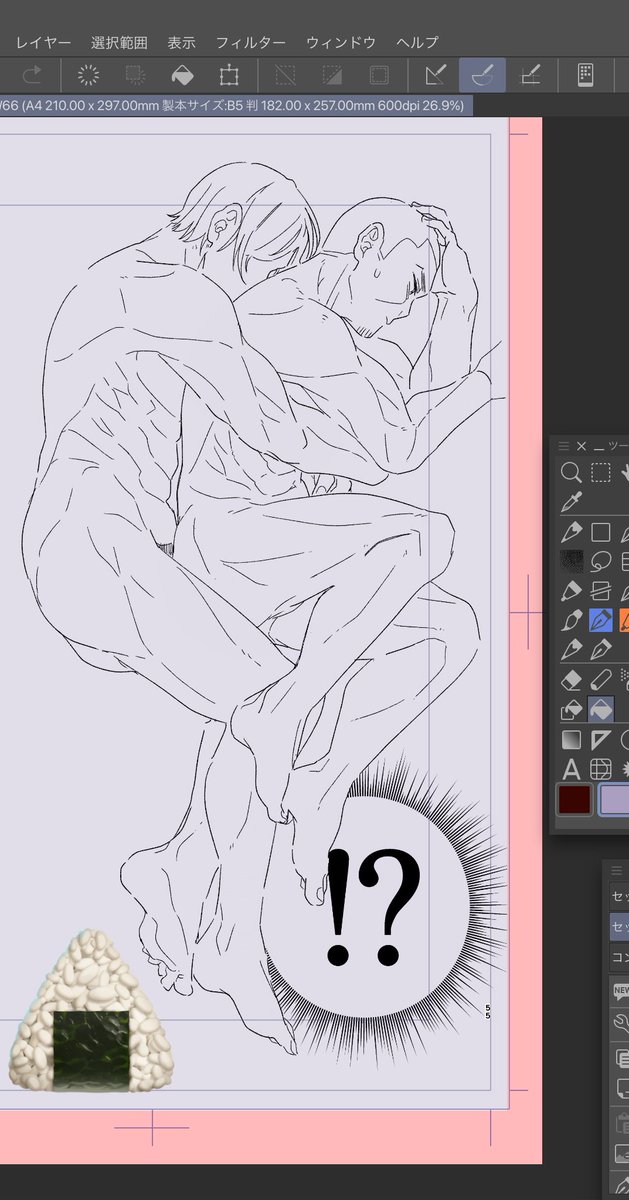Screen dimensions: 629x1200
Task: Select the highlighted セッ row in lower panel
Action: click(619, 927)
